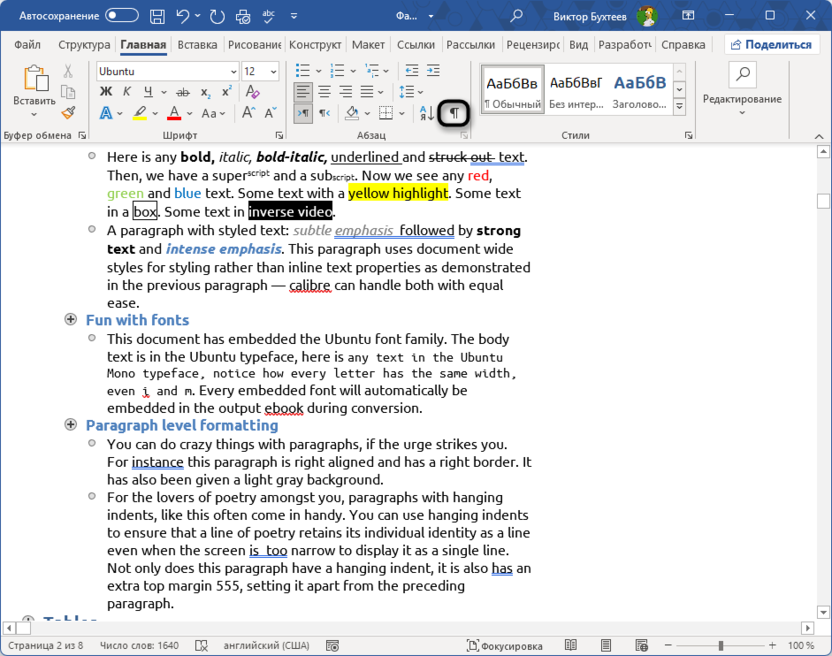
Task: Open the Ссылки ribbon tab
Action: pos(415,45)
